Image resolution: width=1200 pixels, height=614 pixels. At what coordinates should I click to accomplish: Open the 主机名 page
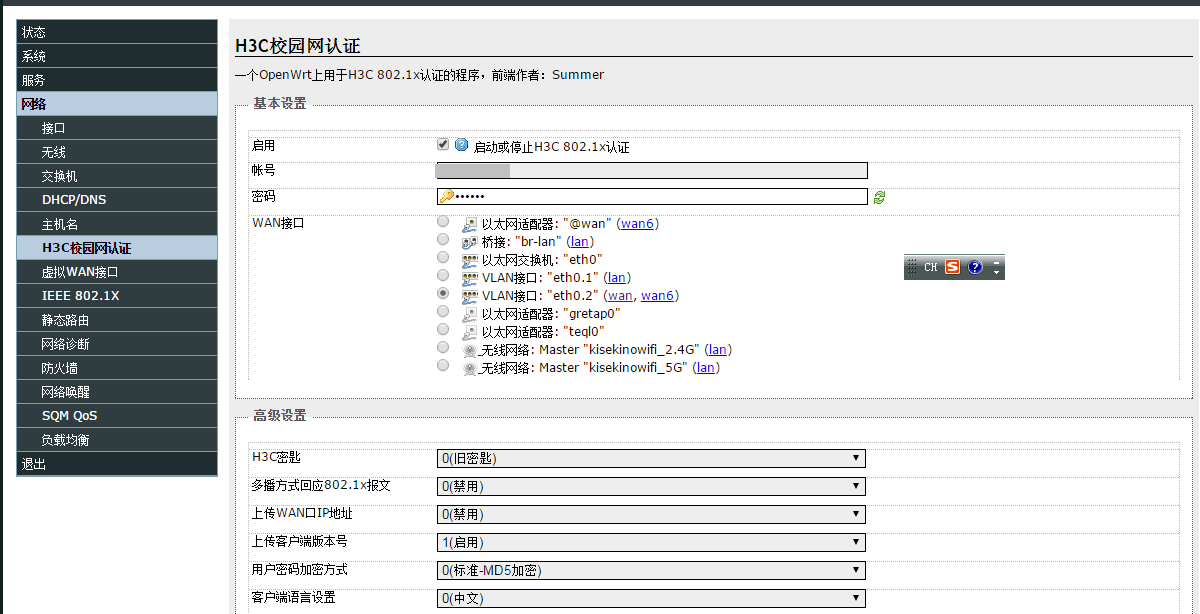117,224
